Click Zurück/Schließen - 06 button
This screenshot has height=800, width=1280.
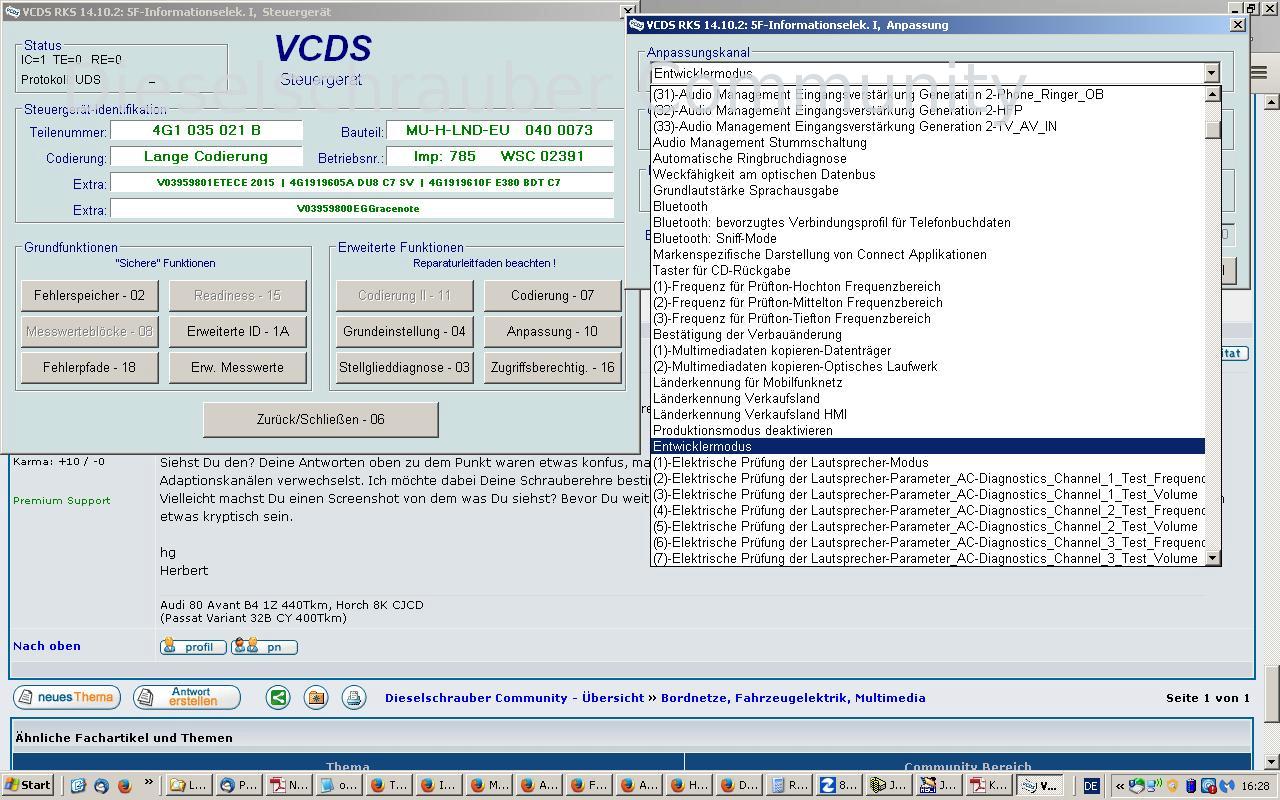[x=321, y=420]
